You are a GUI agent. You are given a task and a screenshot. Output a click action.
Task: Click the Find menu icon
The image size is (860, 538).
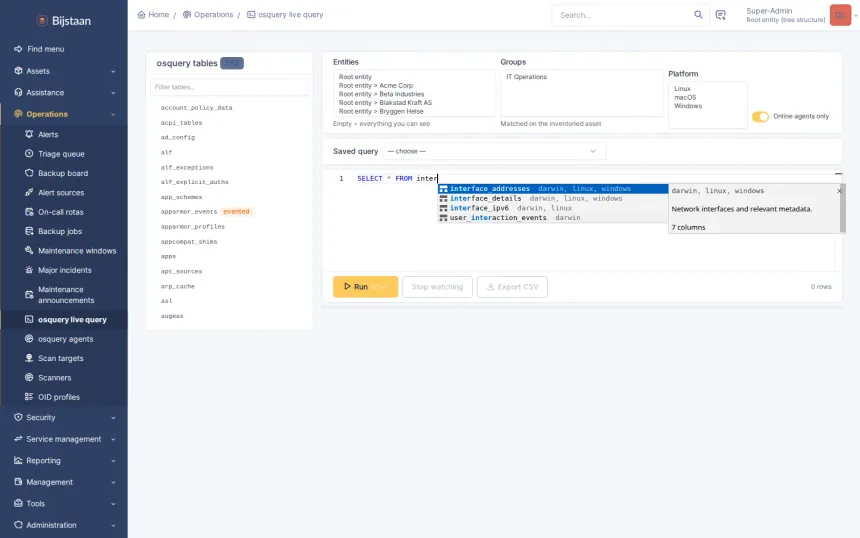pyautogui.click(x=18, y=49)
